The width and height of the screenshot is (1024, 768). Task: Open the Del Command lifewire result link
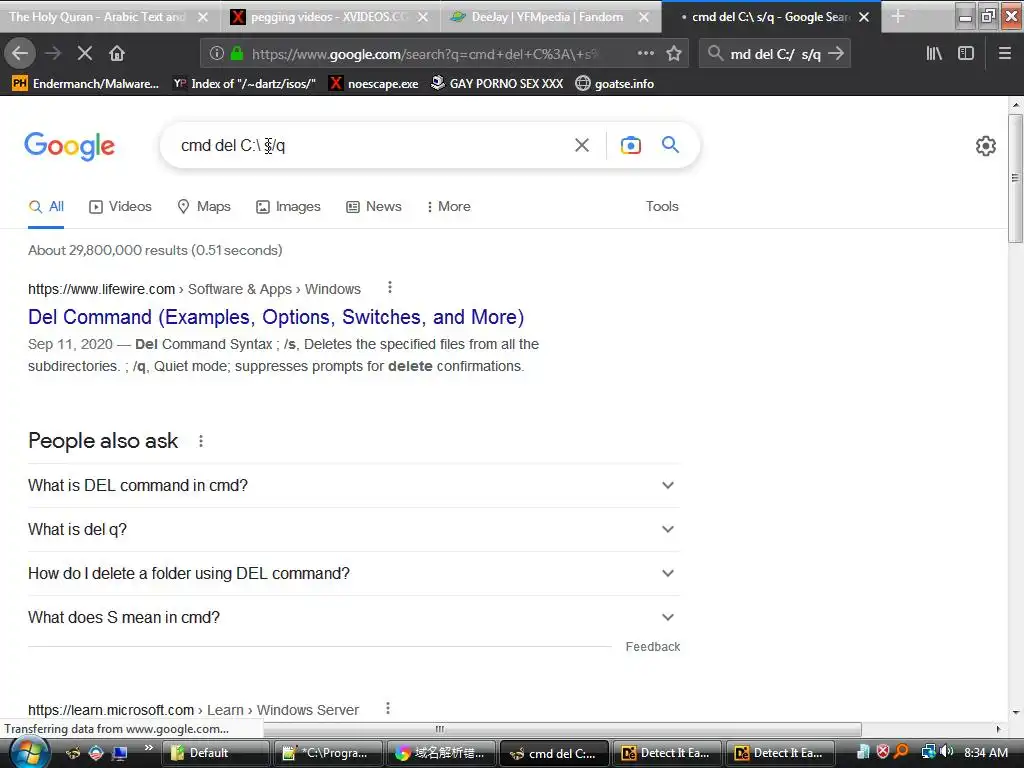pos(276,317)
